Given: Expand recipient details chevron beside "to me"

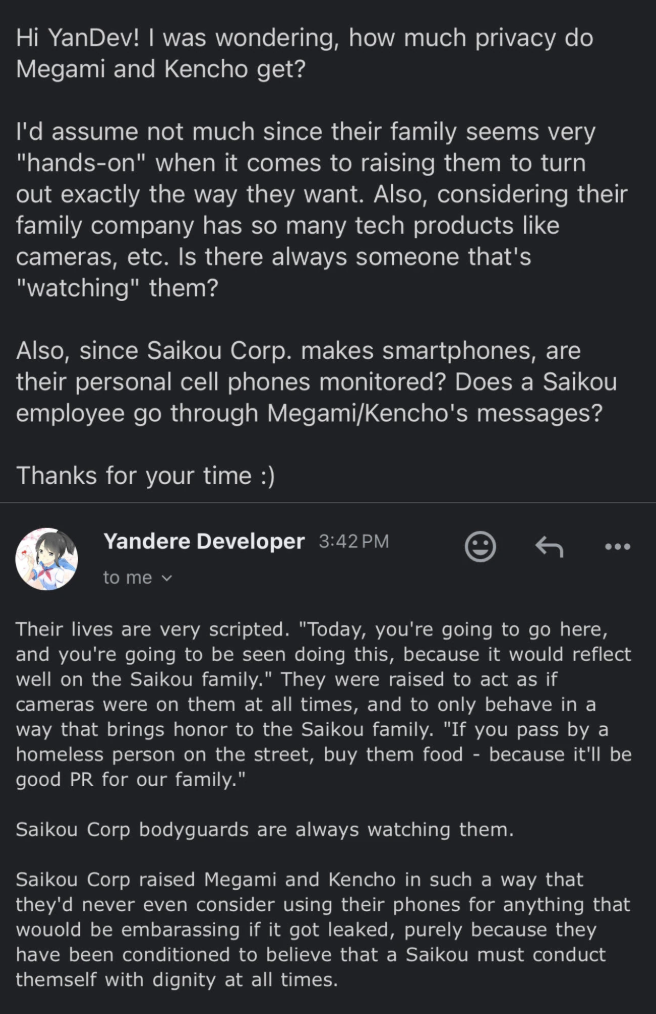Looking at the screenshot, I should click(167, 578).
